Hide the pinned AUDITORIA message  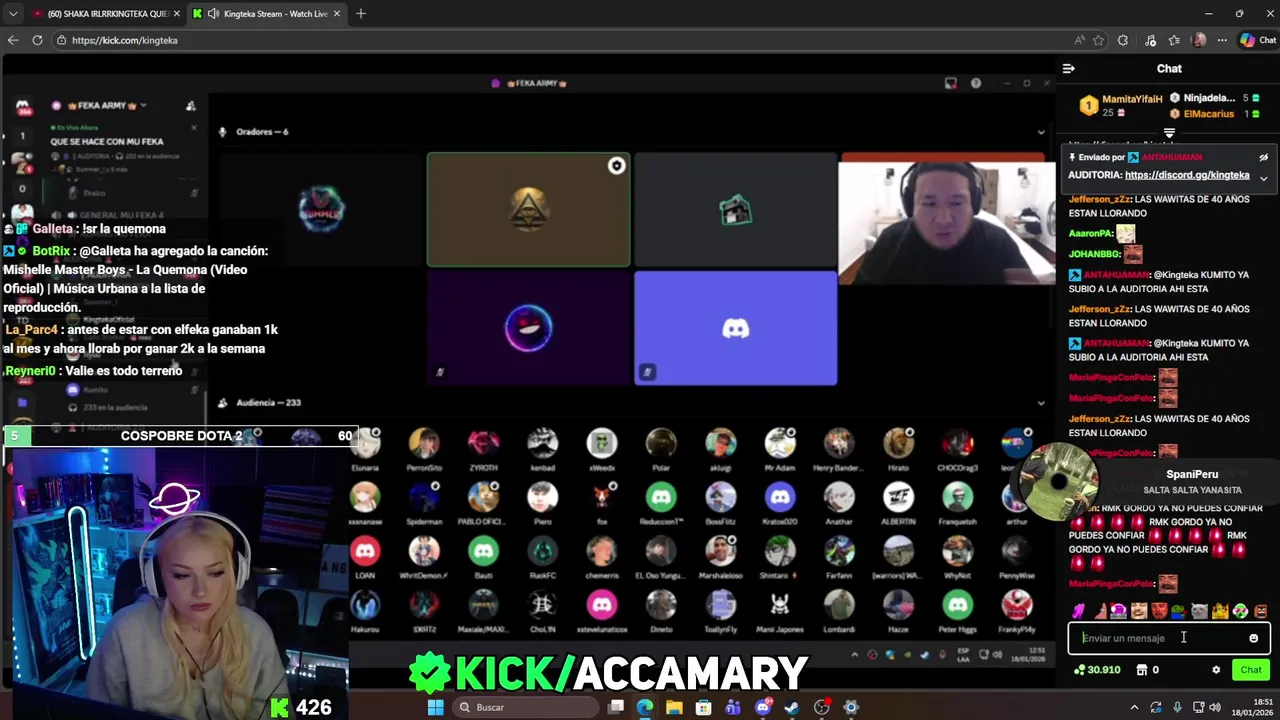[x=1263, y=157]
